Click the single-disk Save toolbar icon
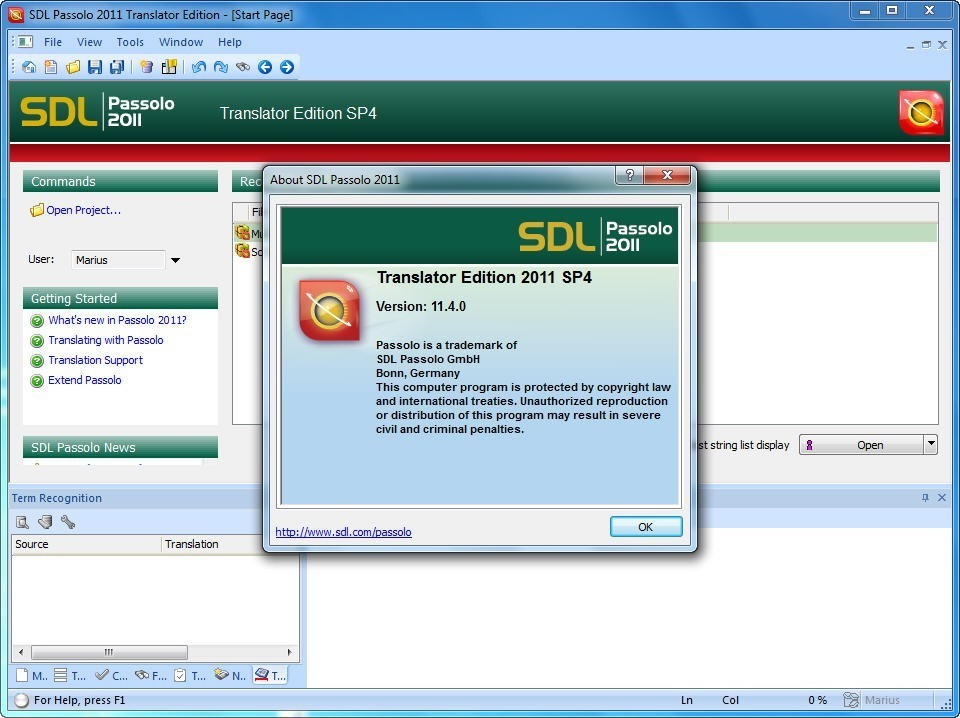 tap(95, 67)
